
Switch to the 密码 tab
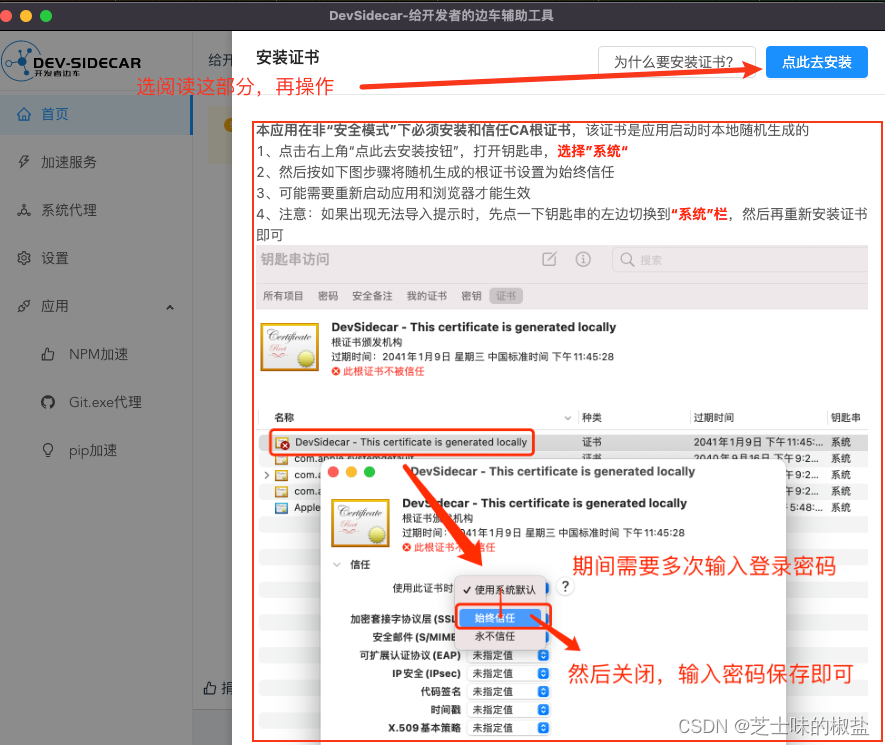[x=328, y=296]
